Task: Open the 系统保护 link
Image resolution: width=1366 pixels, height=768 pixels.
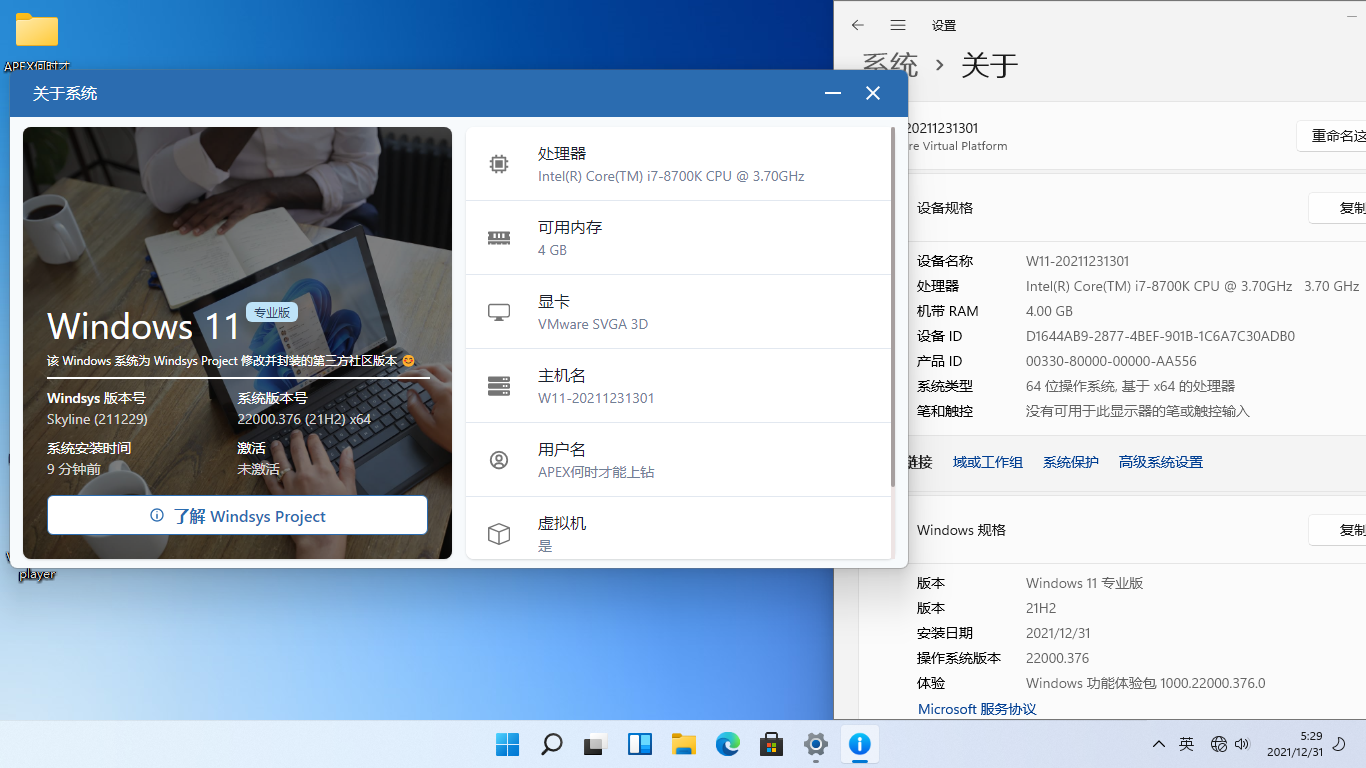Action: (1070, 462)
